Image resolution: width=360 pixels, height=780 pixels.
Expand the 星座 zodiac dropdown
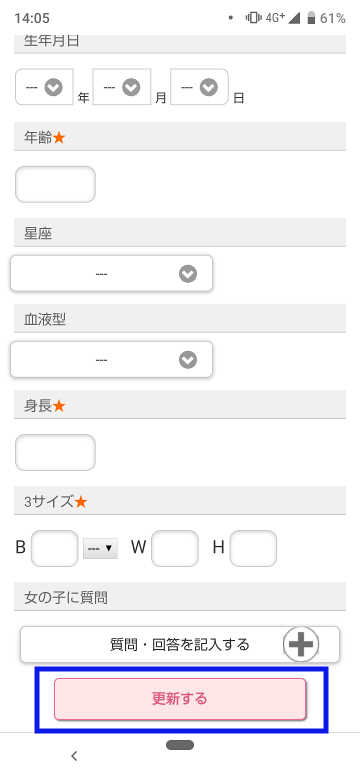pyautogui.click(x=111, y=273)
